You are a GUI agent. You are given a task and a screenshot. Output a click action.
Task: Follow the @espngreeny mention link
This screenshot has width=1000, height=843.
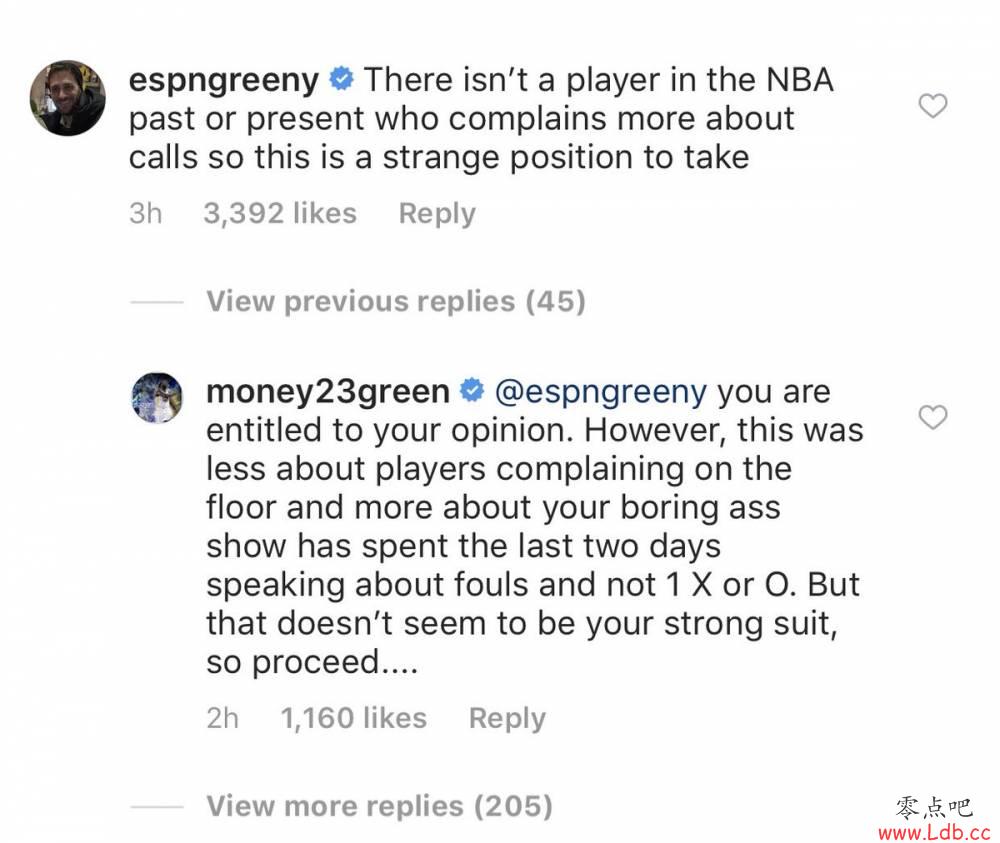[600, 392]
